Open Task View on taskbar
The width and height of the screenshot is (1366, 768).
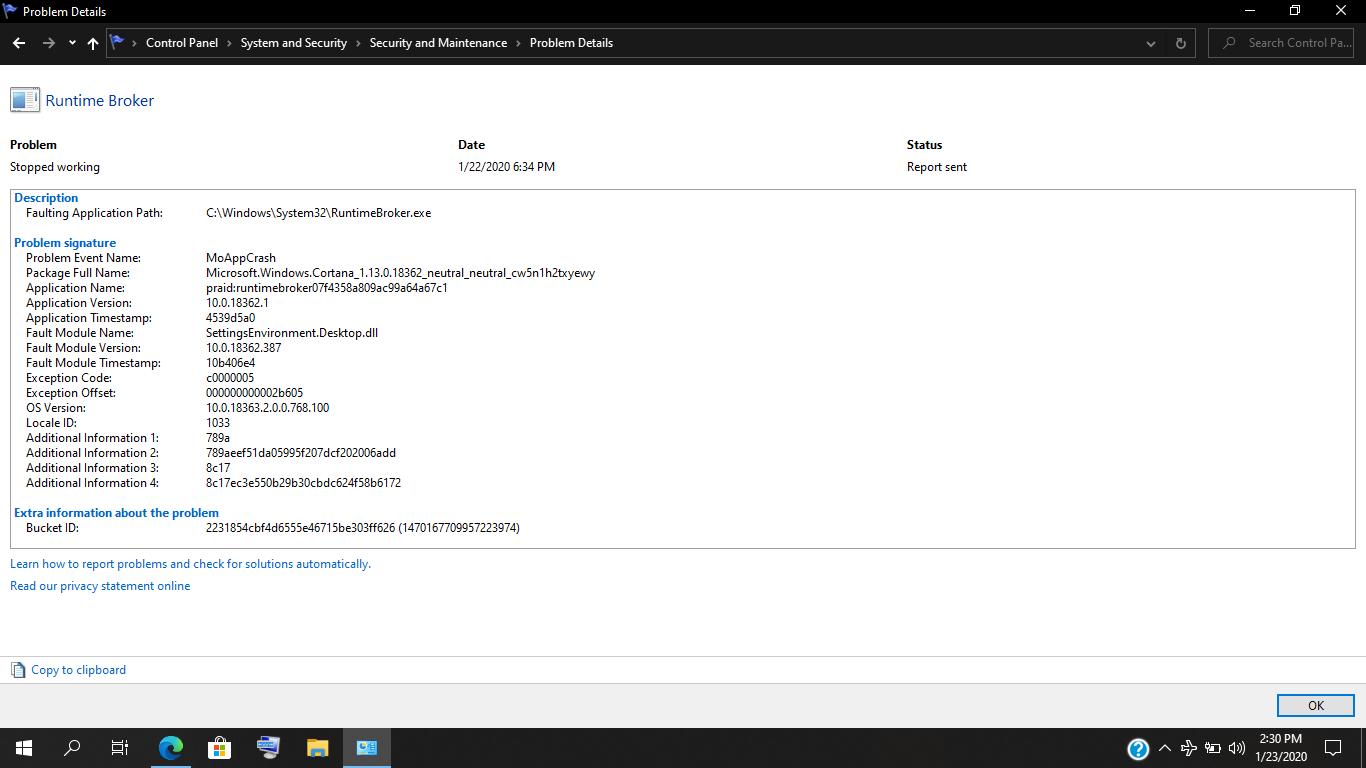click(120, 748)
